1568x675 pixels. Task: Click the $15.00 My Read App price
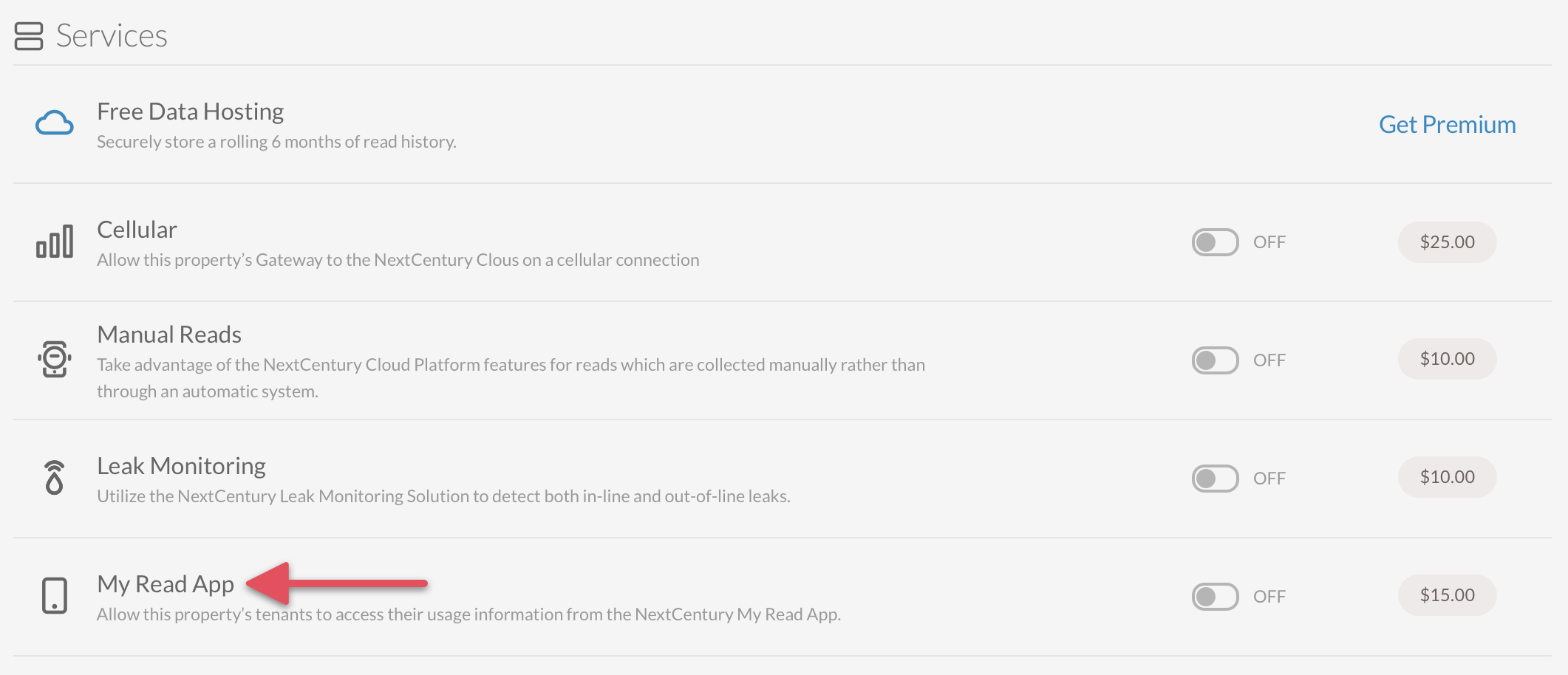tap(1447, 595)
